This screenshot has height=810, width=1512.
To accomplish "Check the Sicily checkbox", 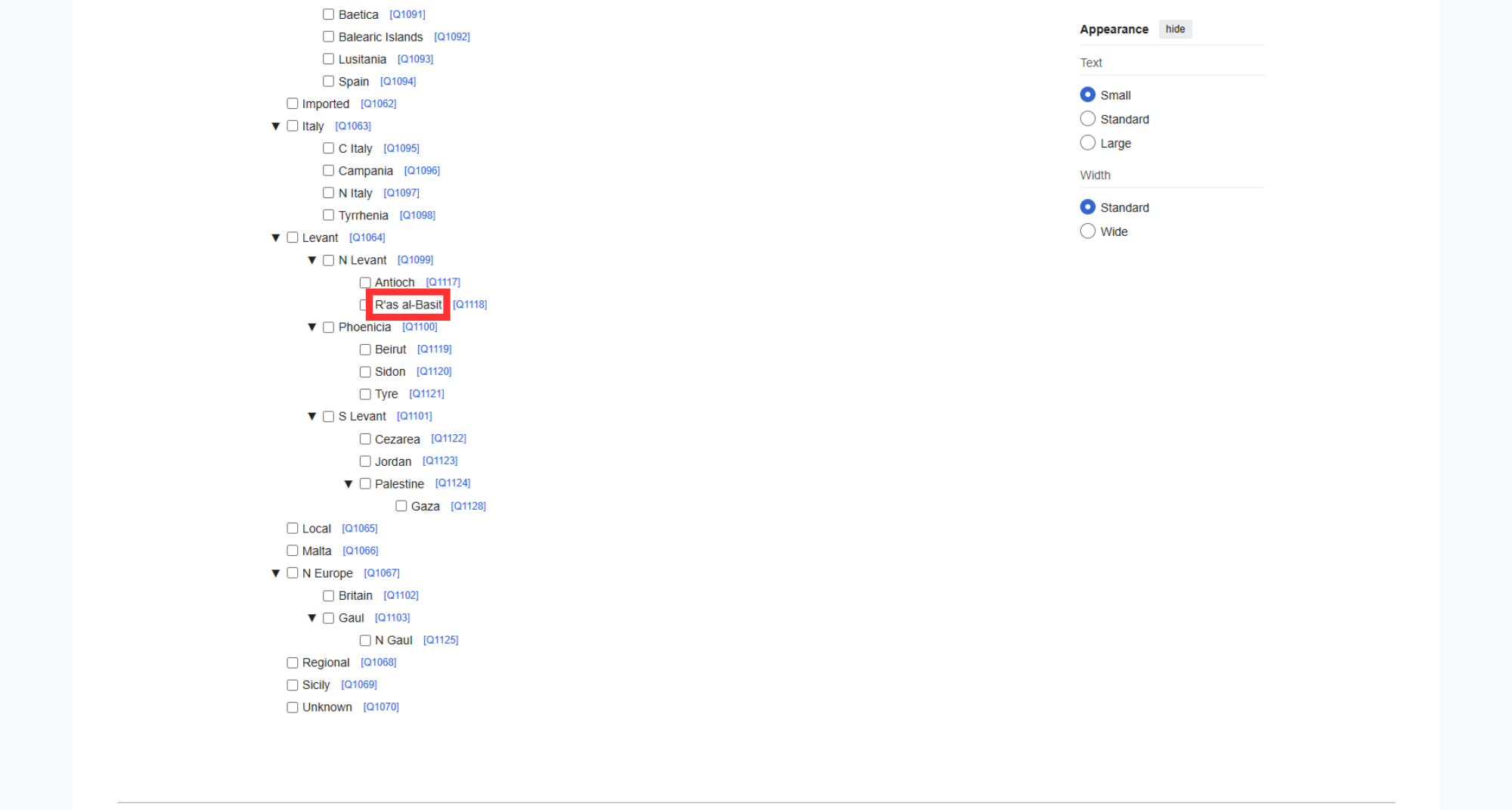I will [x=292, y=684].
